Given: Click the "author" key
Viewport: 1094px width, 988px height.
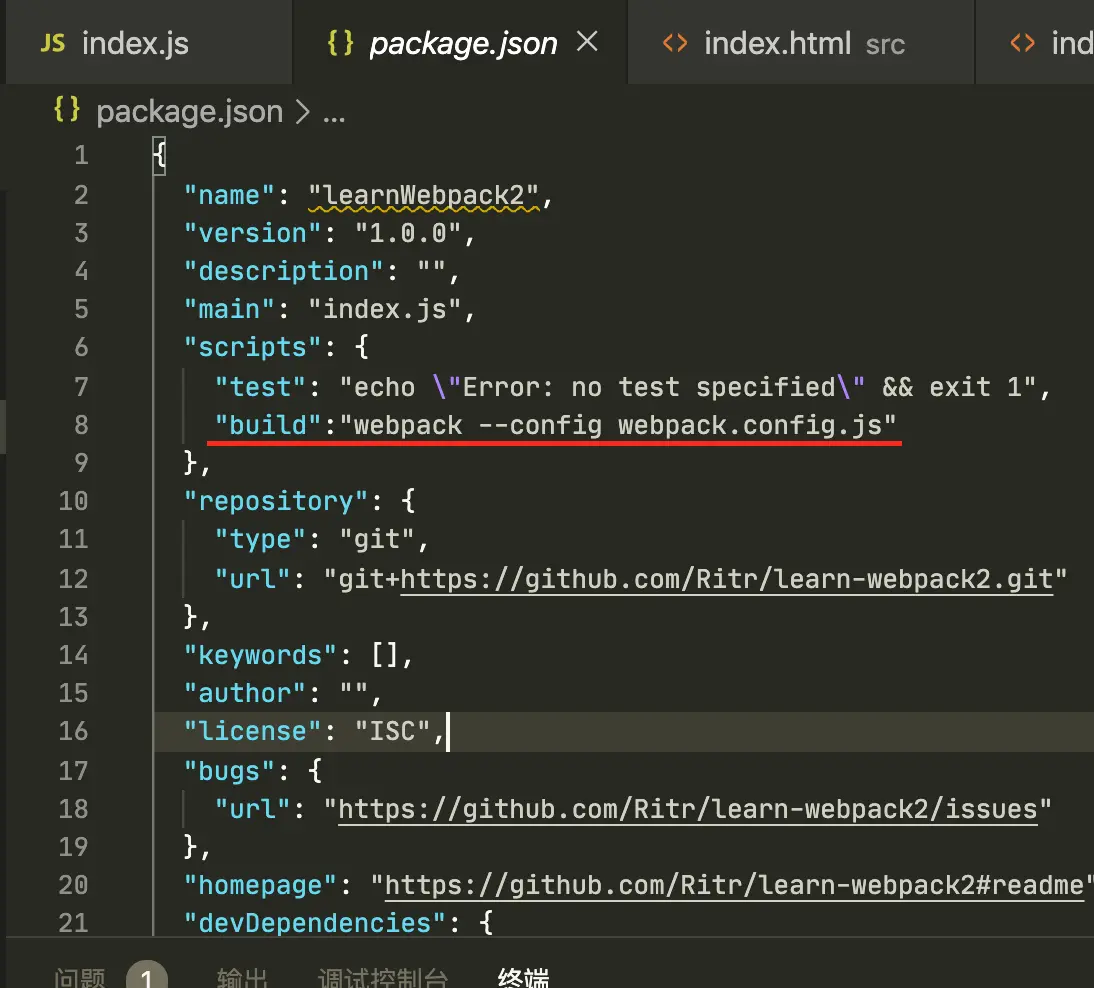Looking at the screenshot, I should tap(244, 694).
